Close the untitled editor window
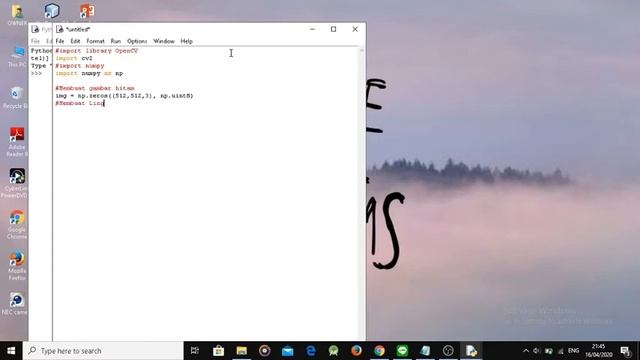Screen dimensions: 640x360 355,29
